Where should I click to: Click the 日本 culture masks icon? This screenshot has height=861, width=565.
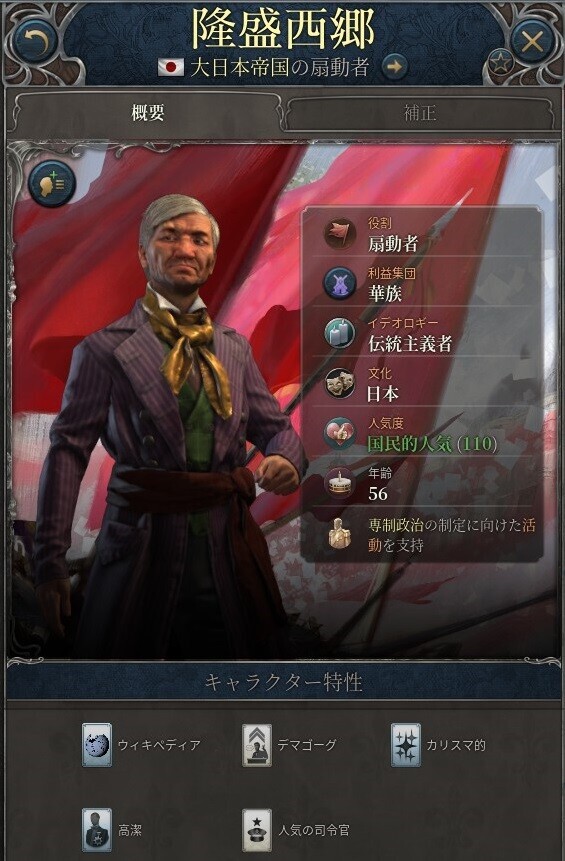[339, 383]
